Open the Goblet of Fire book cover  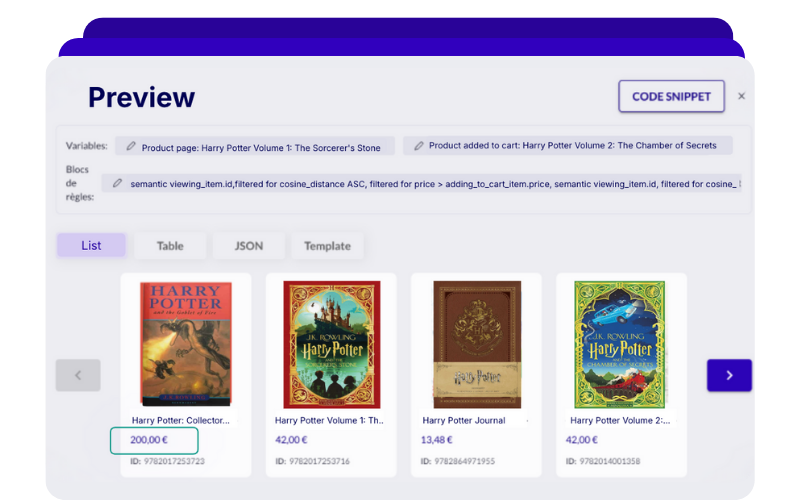click(x=186, y=344)
